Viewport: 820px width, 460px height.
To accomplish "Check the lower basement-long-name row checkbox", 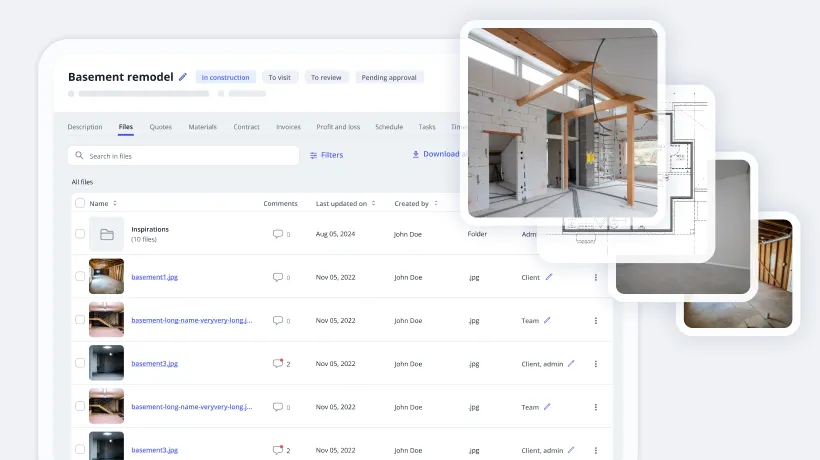I will [80, 406].
